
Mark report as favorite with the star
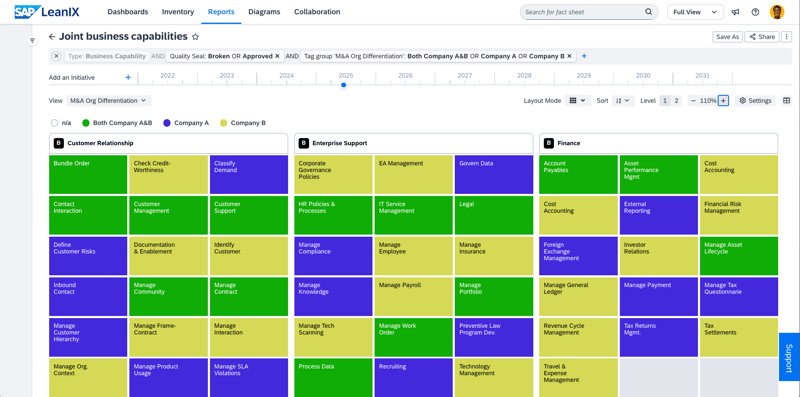pos(195,37)
